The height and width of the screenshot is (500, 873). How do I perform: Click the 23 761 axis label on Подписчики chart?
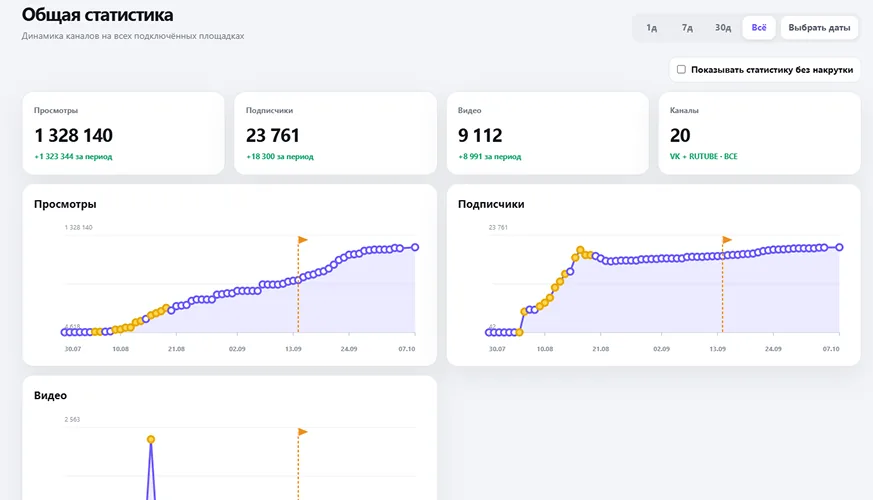498,227
